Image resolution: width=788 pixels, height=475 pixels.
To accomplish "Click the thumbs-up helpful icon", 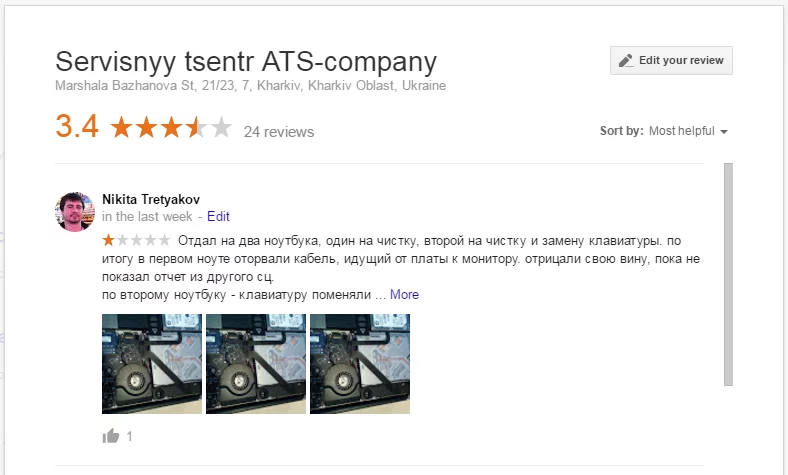I will [111, 436].
